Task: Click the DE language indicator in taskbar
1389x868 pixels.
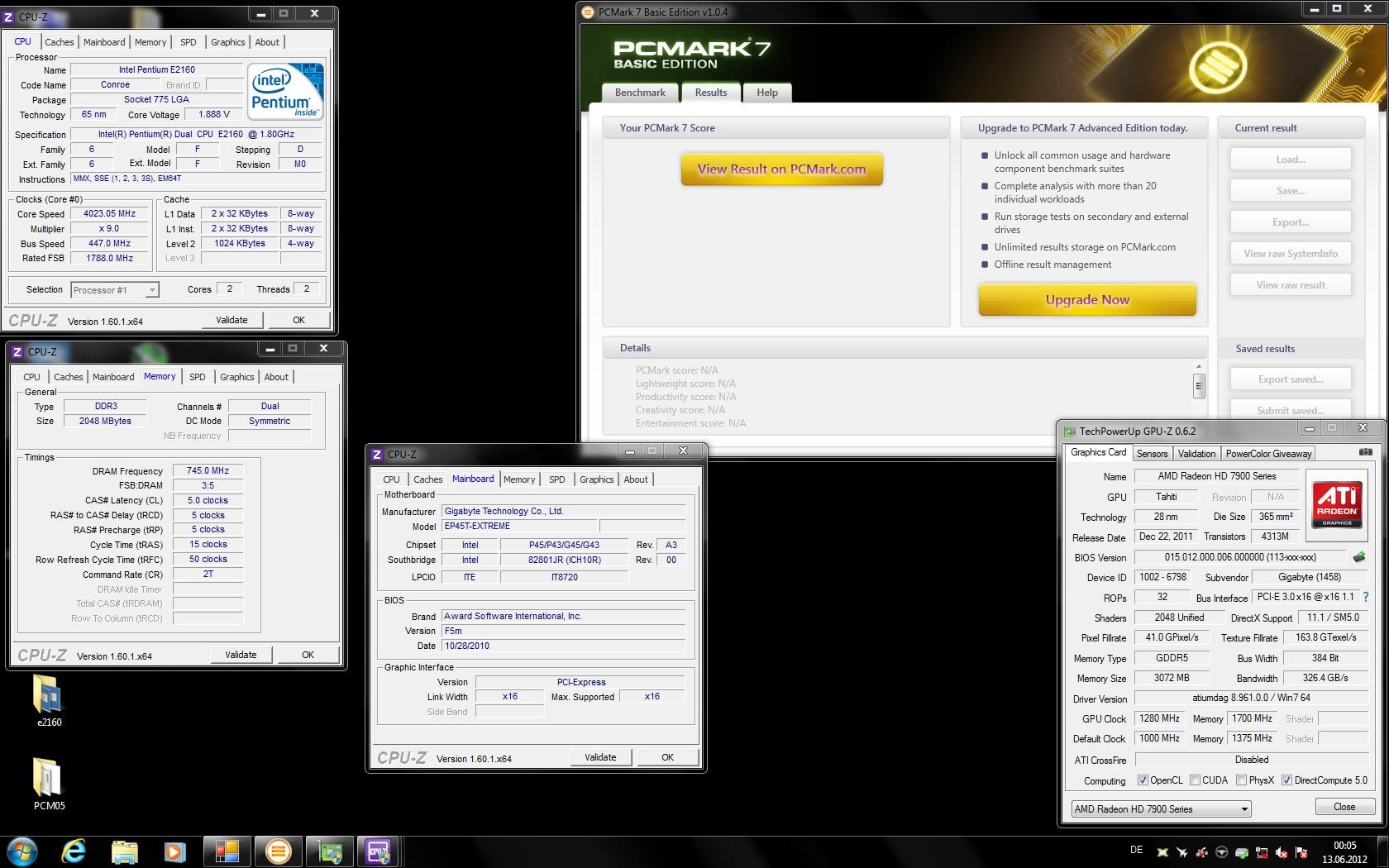Action: tap(1136, 850)
